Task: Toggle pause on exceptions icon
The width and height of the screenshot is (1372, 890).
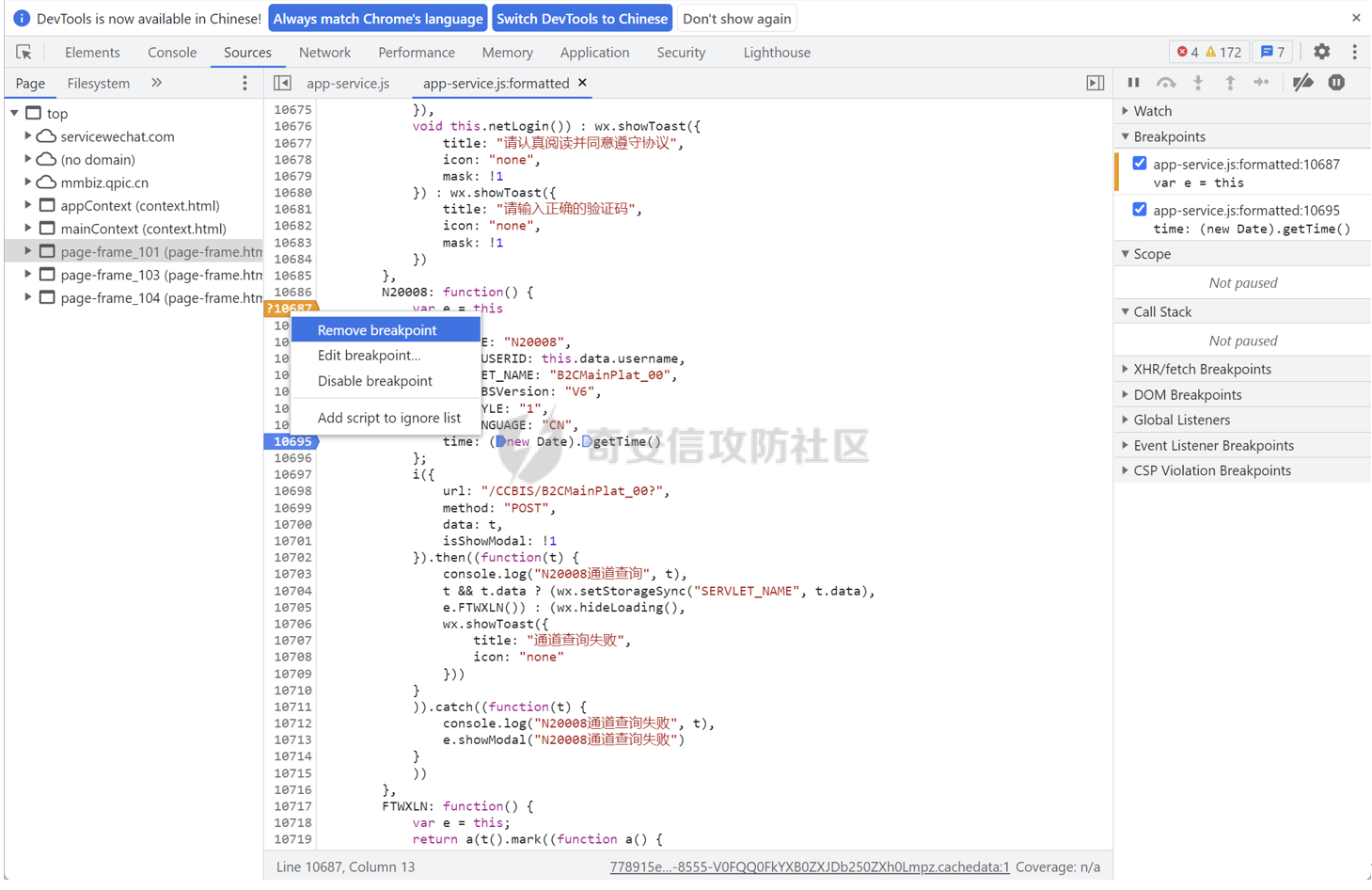Action: pyautogui.click(x=1336, y=83)
